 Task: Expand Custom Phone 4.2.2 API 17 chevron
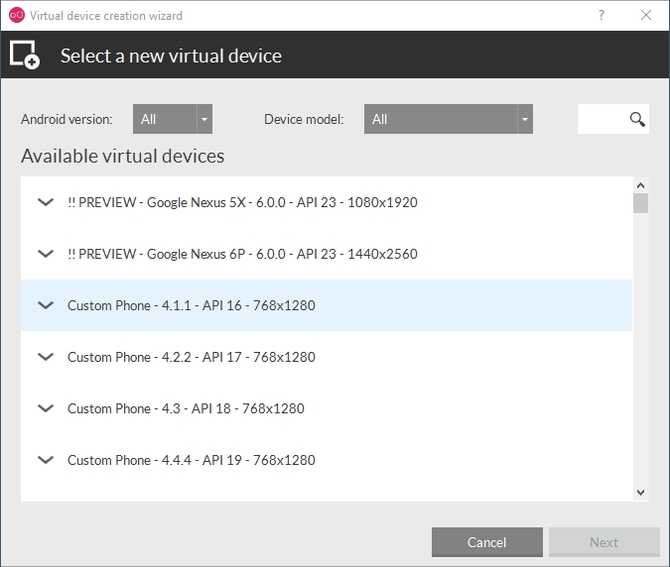46,357
